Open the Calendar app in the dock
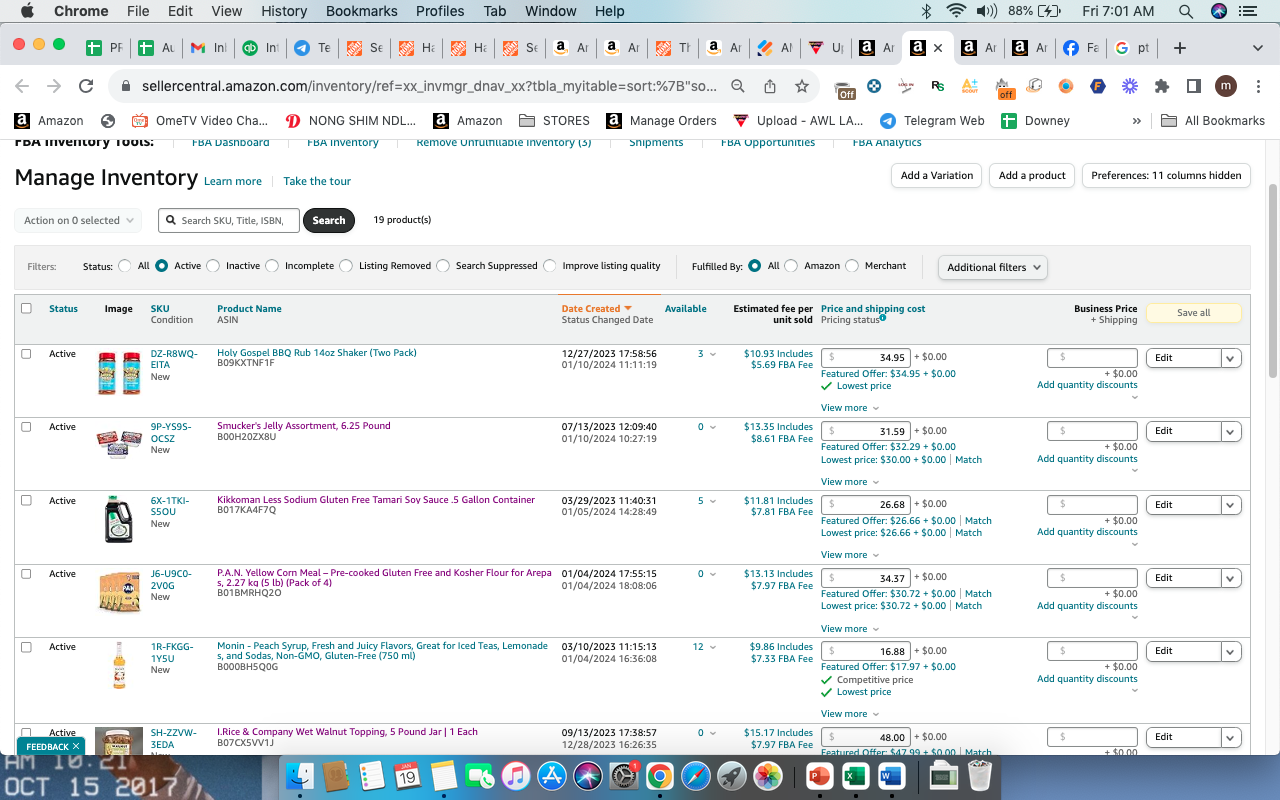The width and height of the screenshot is (1280, 800). click(x=407, y=776)
